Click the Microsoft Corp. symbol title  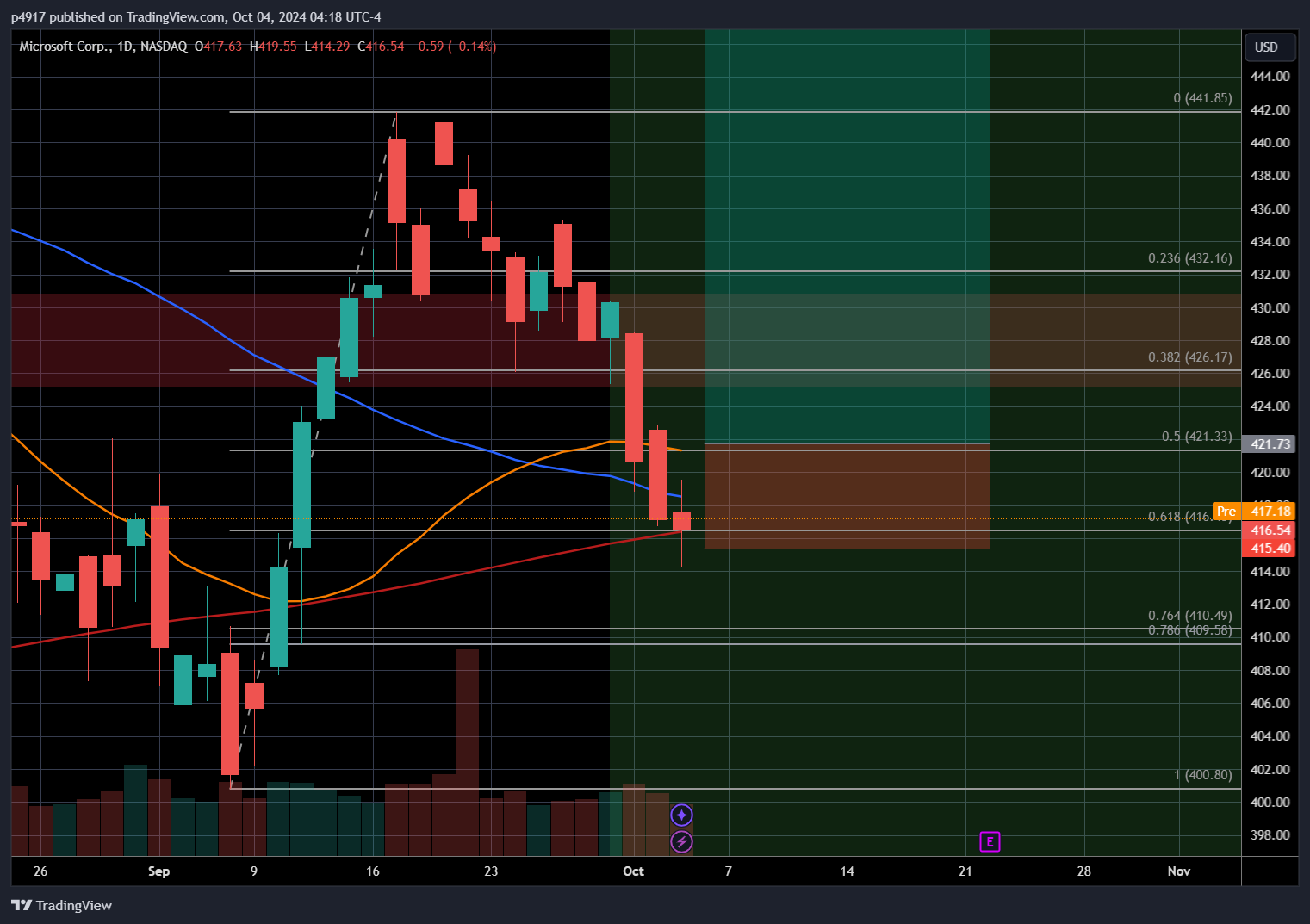pyautogui.click(x=65, y=47)
